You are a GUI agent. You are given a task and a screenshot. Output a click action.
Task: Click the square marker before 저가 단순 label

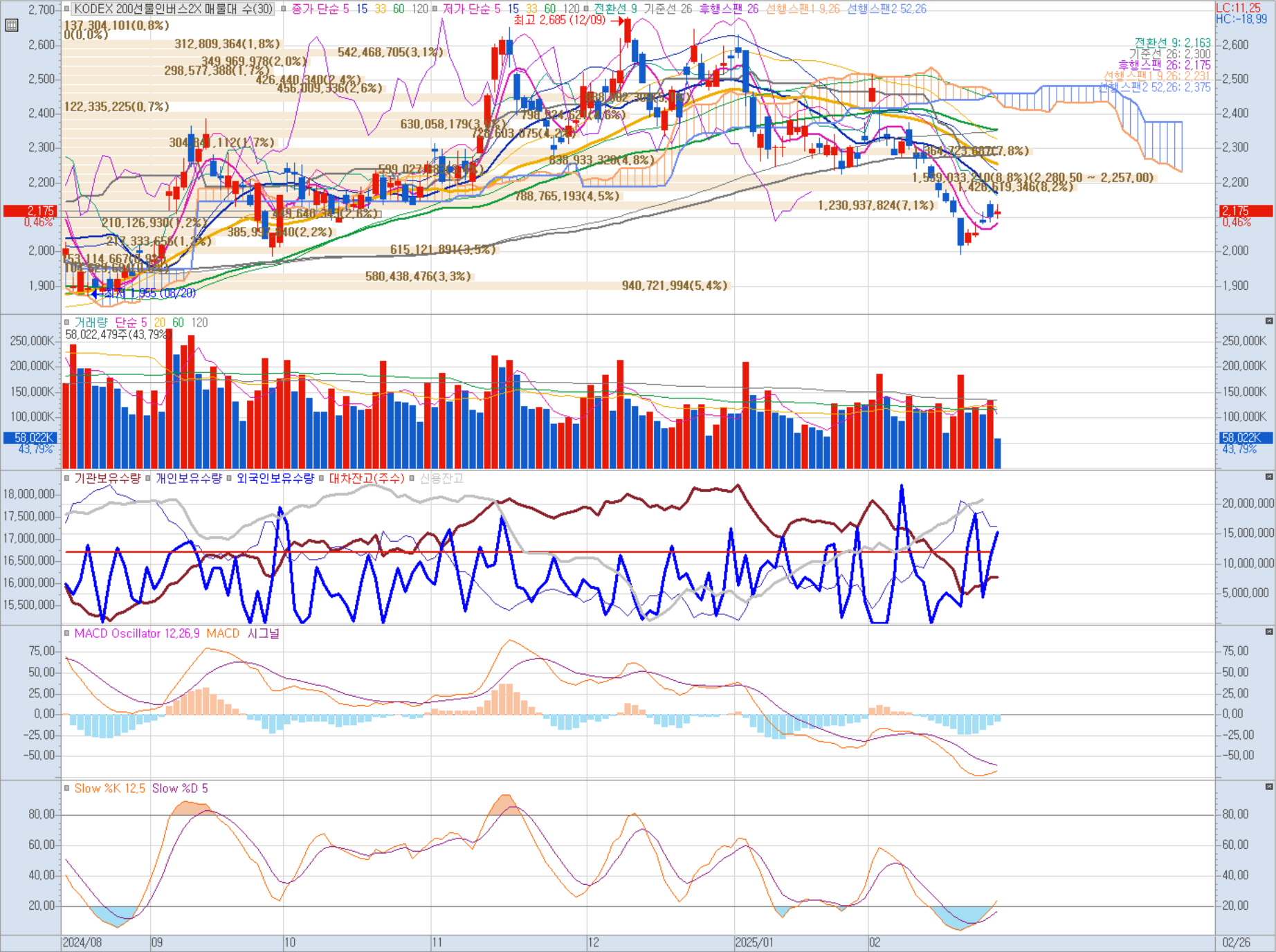(435, 9)
